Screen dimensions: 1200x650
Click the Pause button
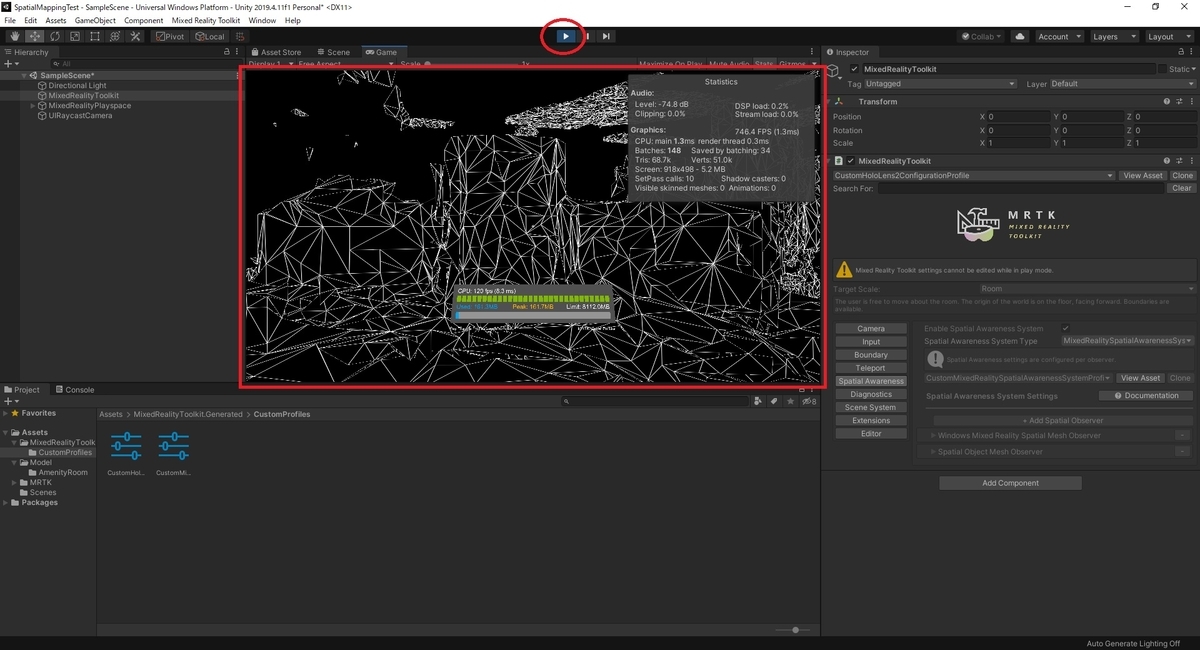click(587, 37)
